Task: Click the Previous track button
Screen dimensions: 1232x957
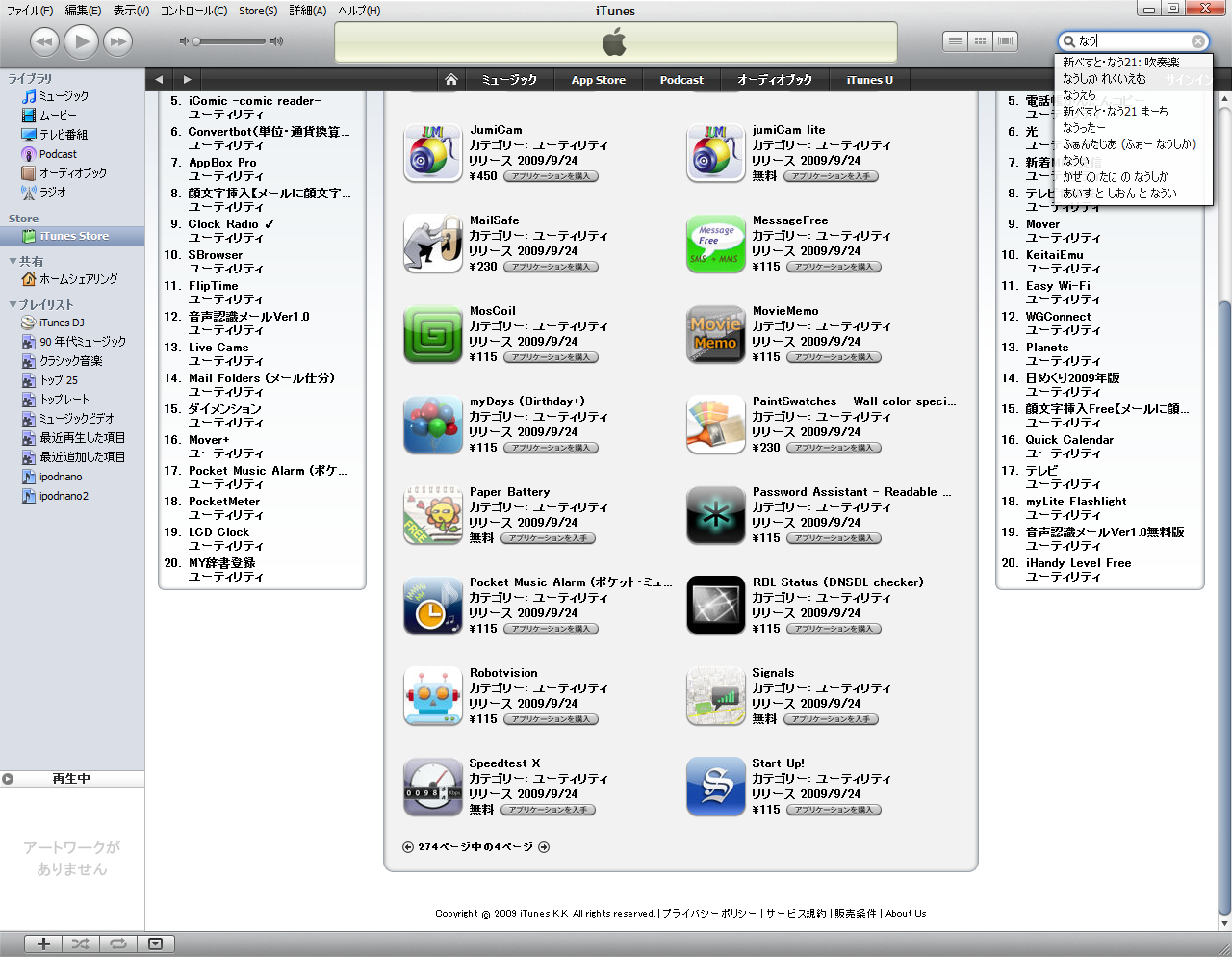Action: point(44,41)
